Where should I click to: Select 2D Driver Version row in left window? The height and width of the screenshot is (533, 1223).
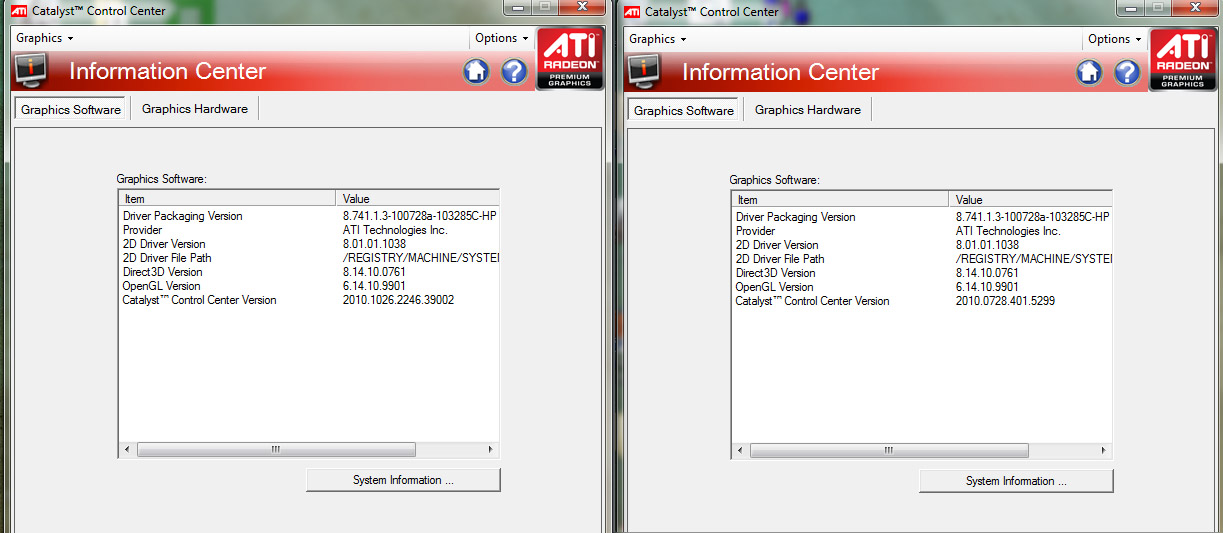pyautogui.click(x=309, y=244)
